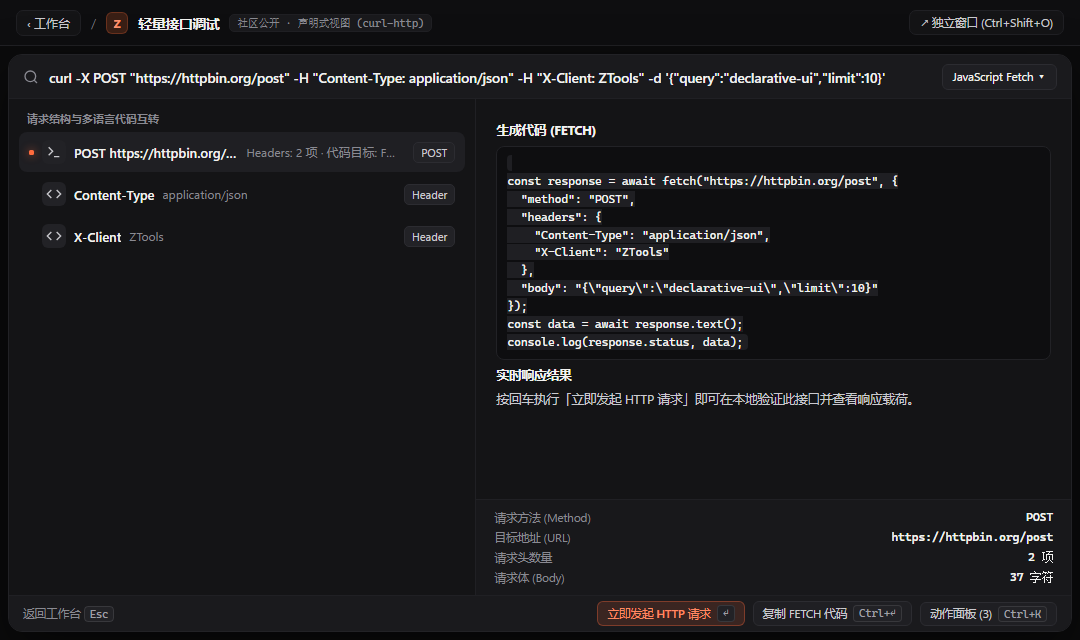Click the code brackets icon beside Content-Type
Viewport: 1080px width, 640px height.
click(54, 194)
